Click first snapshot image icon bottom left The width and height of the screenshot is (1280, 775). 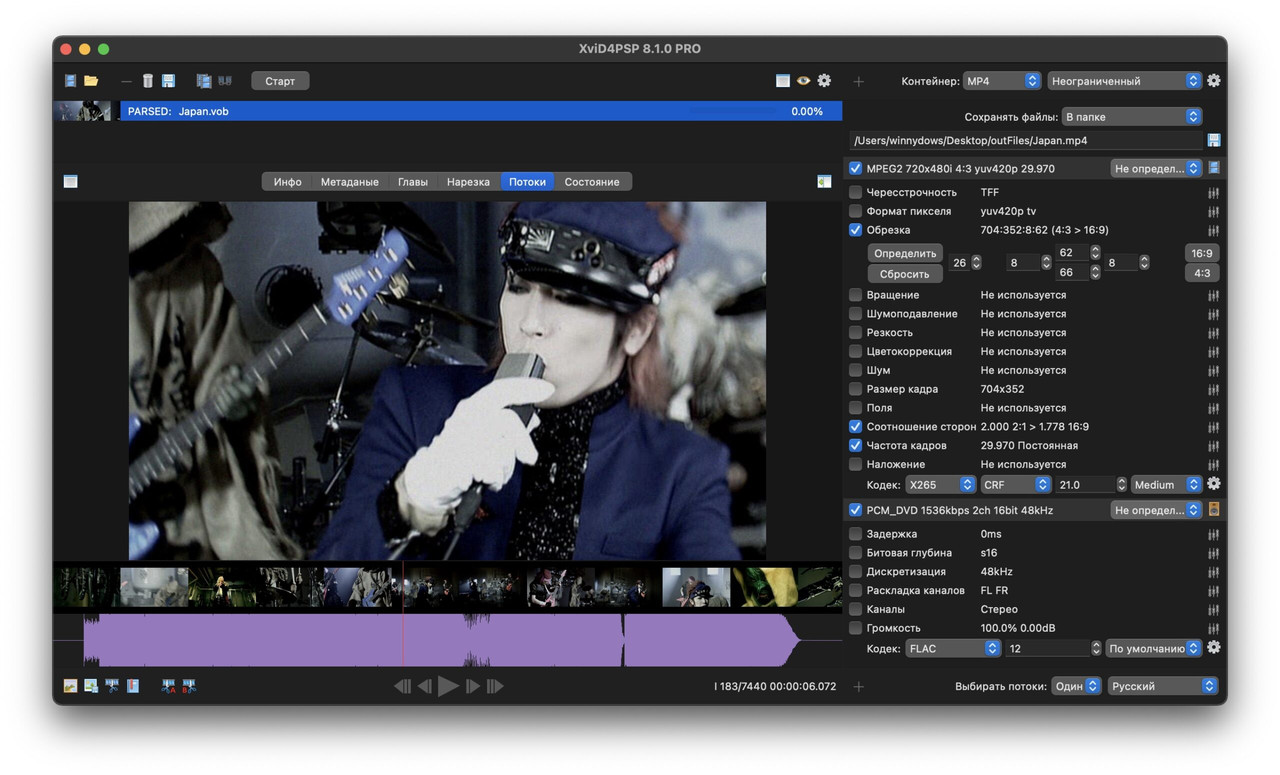pyautogui.click(x=70, y=686)
